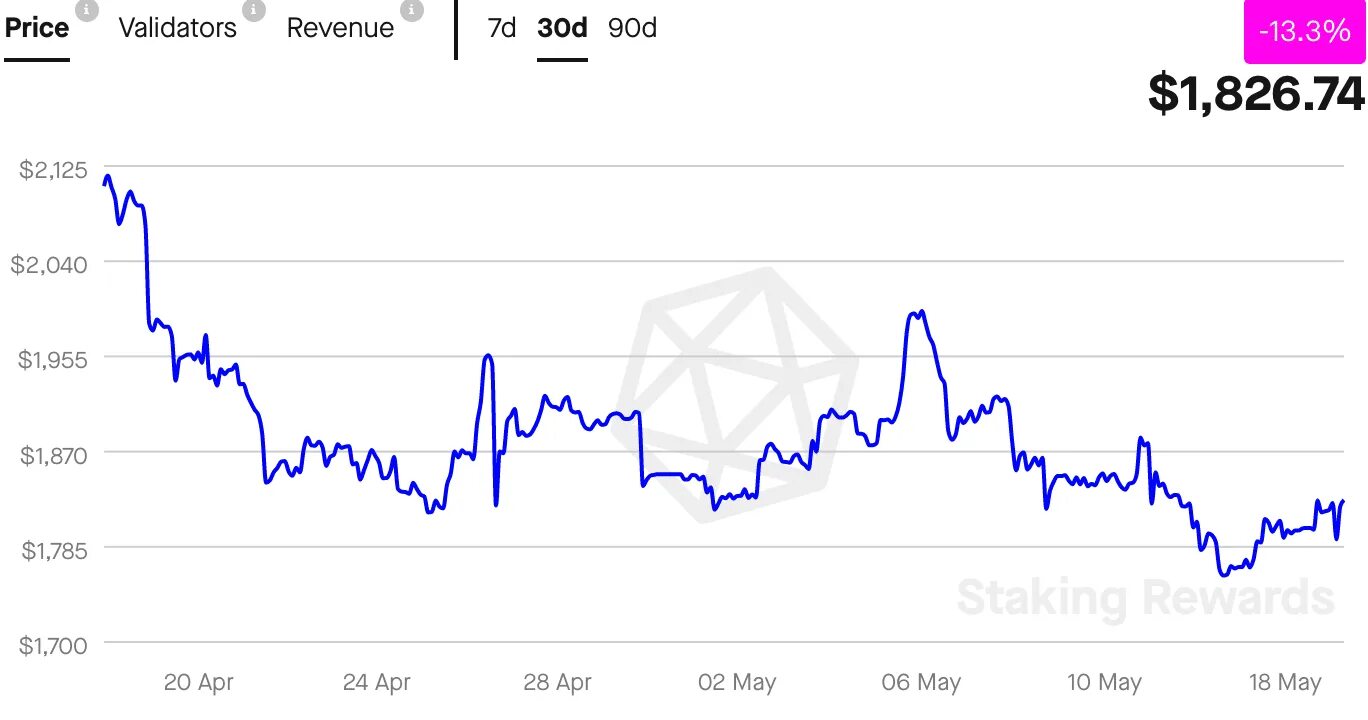Click the $1,955 y-axis label
Viewport: 1368px width, 720px height.
pyautogui.click(x=53, y=359)
